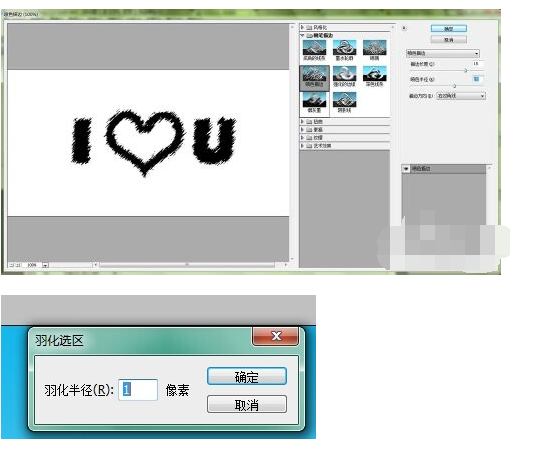Screen dimensions: 539x450
Task: Open the 描边方向 direction dropdown
Action: (461, 96)
